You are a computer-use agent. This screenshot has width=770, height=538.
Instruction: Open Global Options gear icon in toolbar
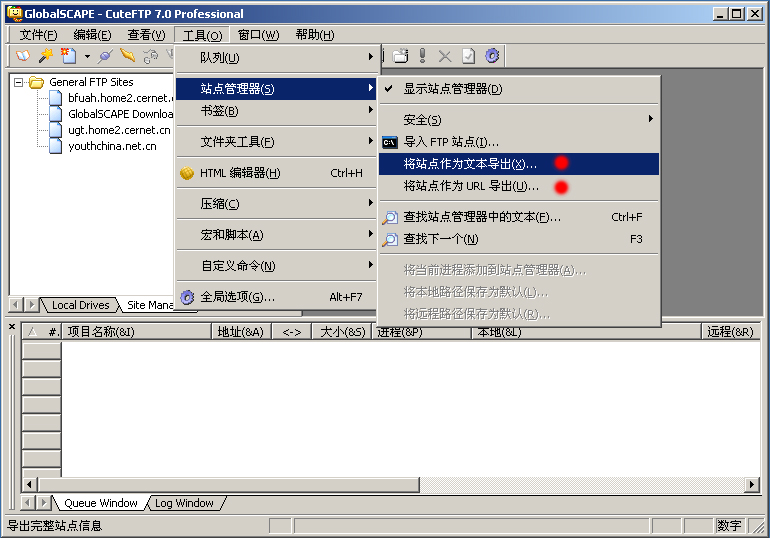[x=492, y=55]
